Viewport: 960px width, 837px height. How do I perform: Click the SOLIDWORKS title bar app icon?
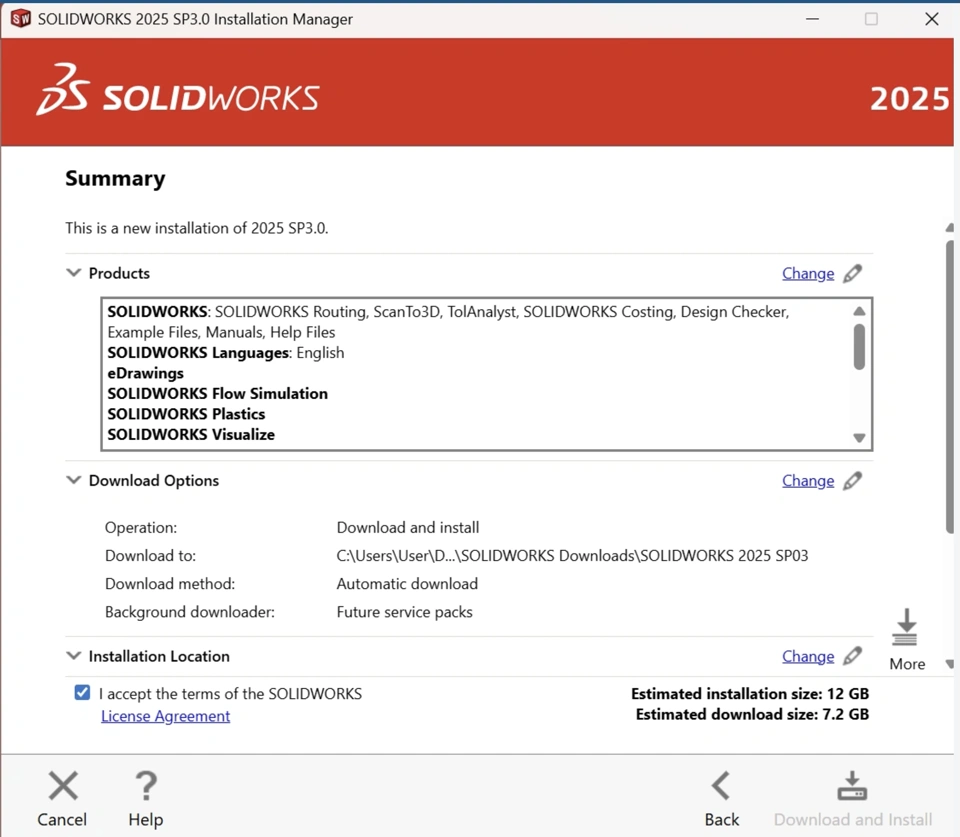[20, 19]
